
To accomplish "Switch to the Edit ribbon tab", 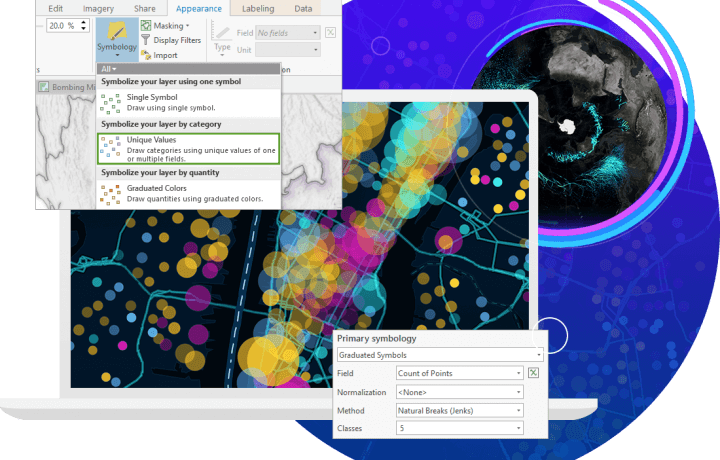I will coord(56,8).
